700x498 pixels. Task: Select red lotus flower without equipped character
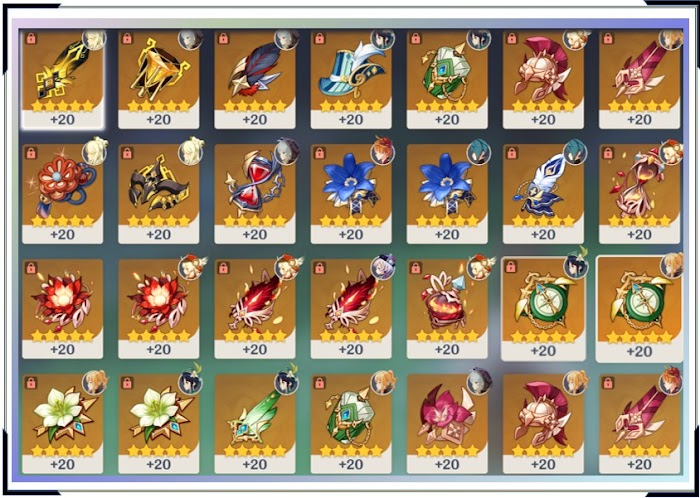[62, 309]
